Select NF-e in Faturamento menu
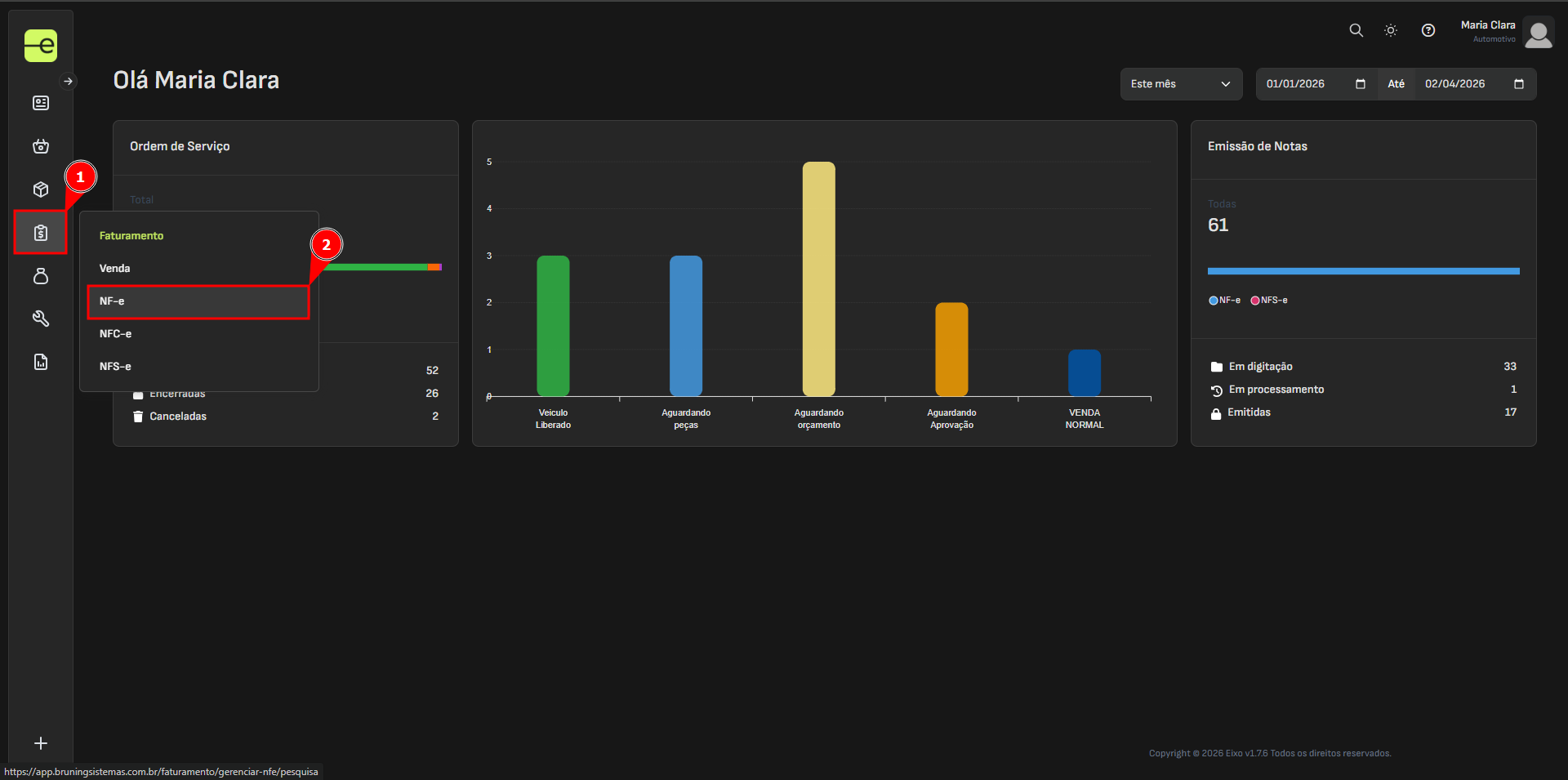Image resolution: width=1568 pixels, height=780 pixels. (x=113, y=301)
